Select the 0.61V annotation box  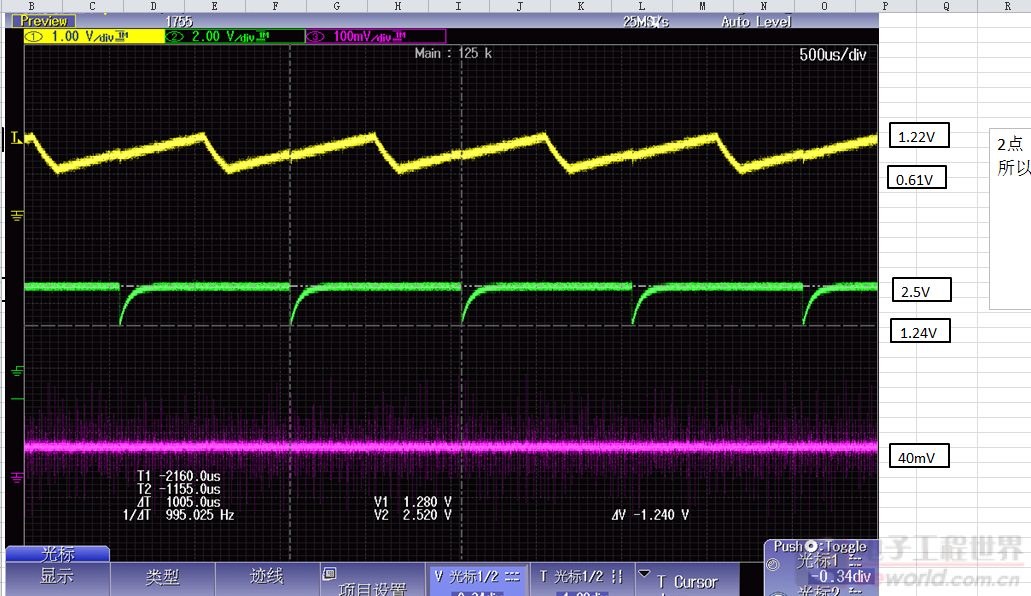[917, 178]
